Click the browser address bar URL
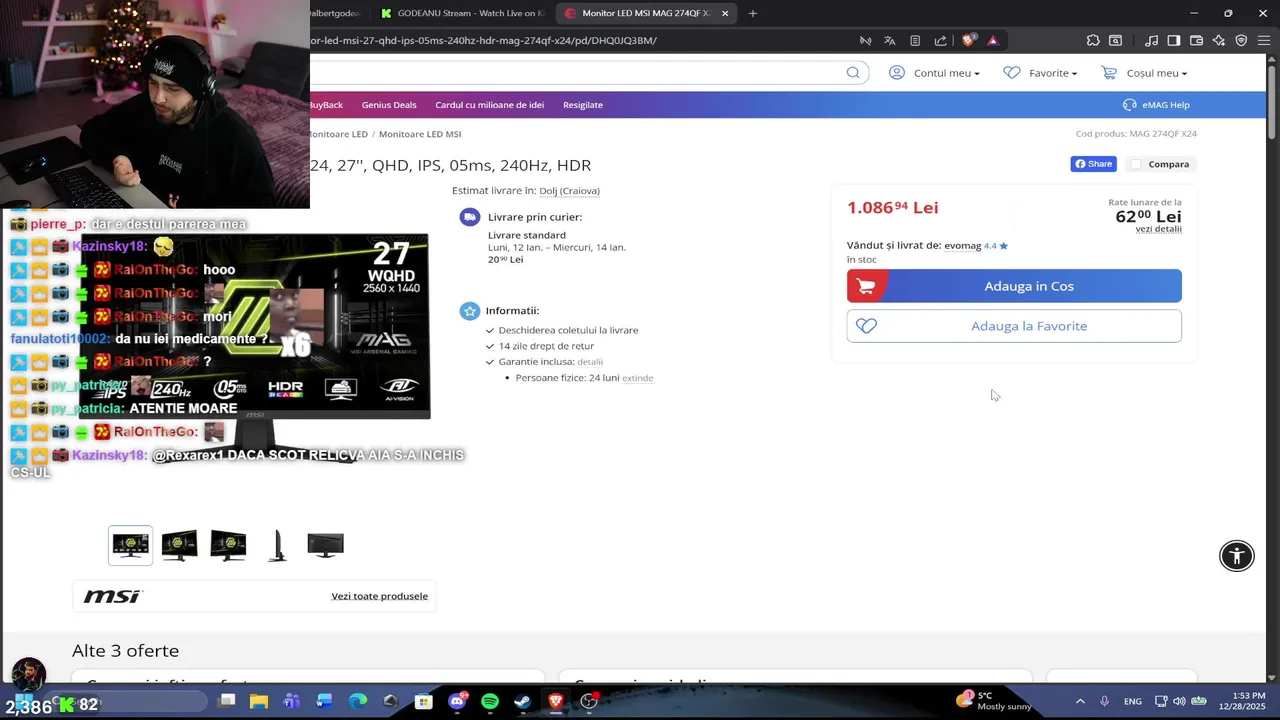The width and height of the screenshot is (1280, 720). (x=482, y=41)
